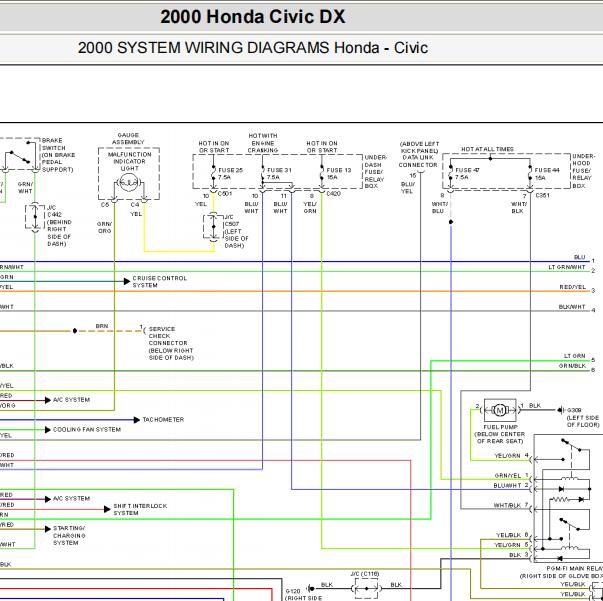
Task: Click the 'DATA LINK CONNECTOR' label
Action: point(418,161)
